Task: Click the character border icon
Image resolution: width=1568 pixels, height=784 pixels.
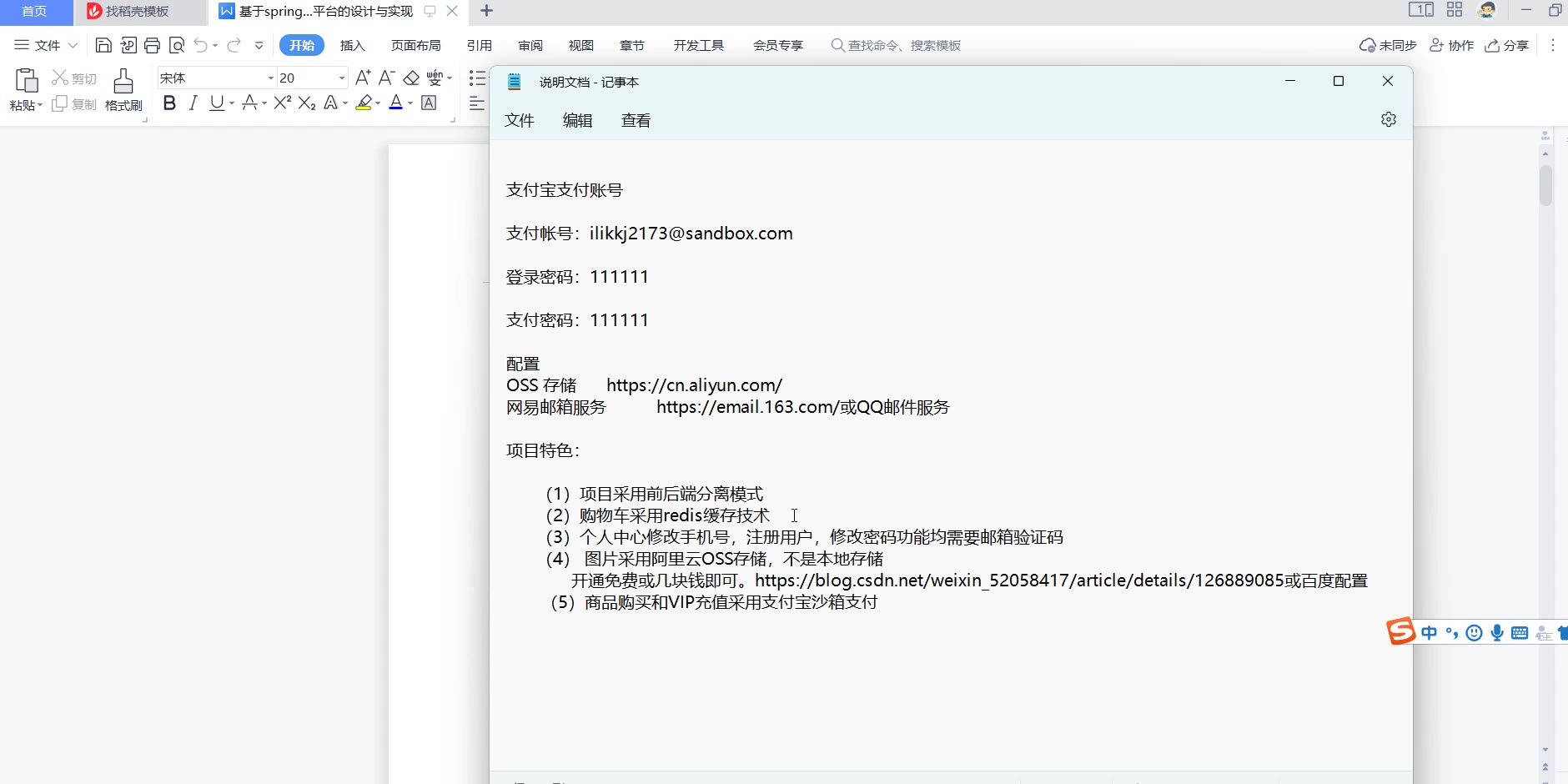Action: [429, 103]
